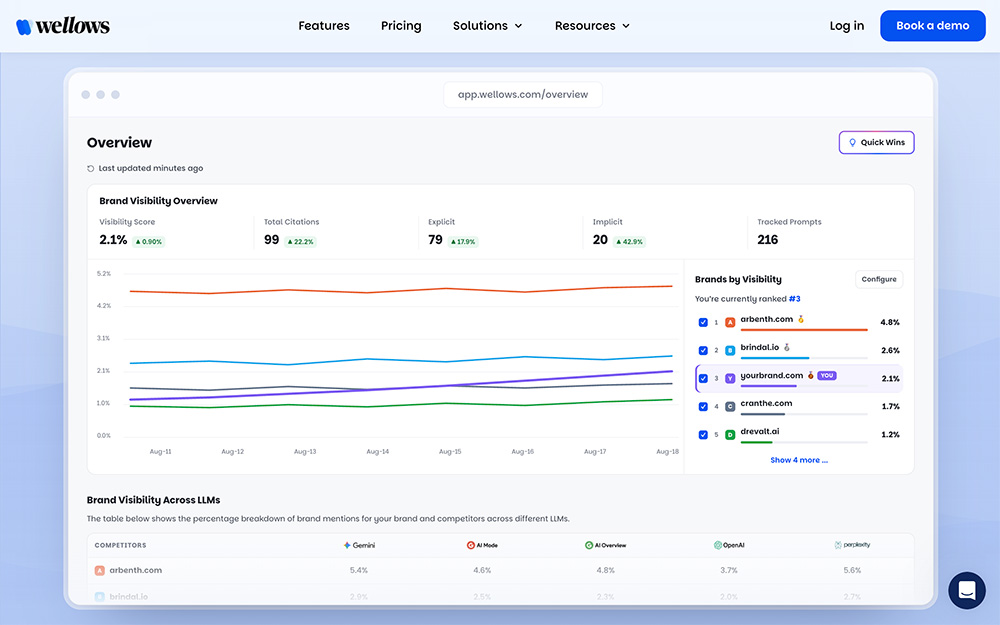The height and width of the screenshot is (625, 1000).
Task: Click the 5.6% Perplexity cell for arbenth.com
Action: [x=852, y=570]
